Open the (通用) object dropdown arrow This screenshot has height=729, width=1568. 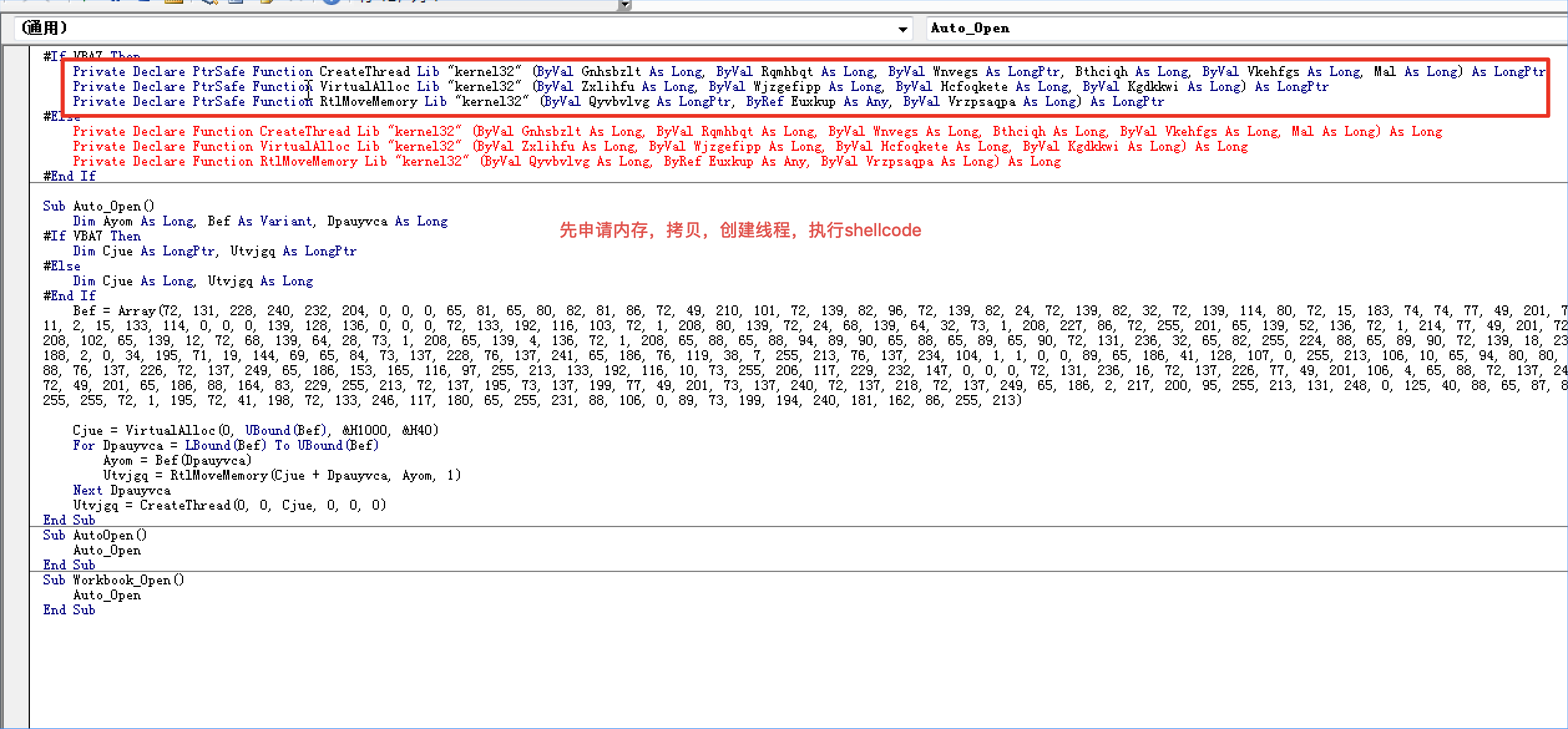902,29
